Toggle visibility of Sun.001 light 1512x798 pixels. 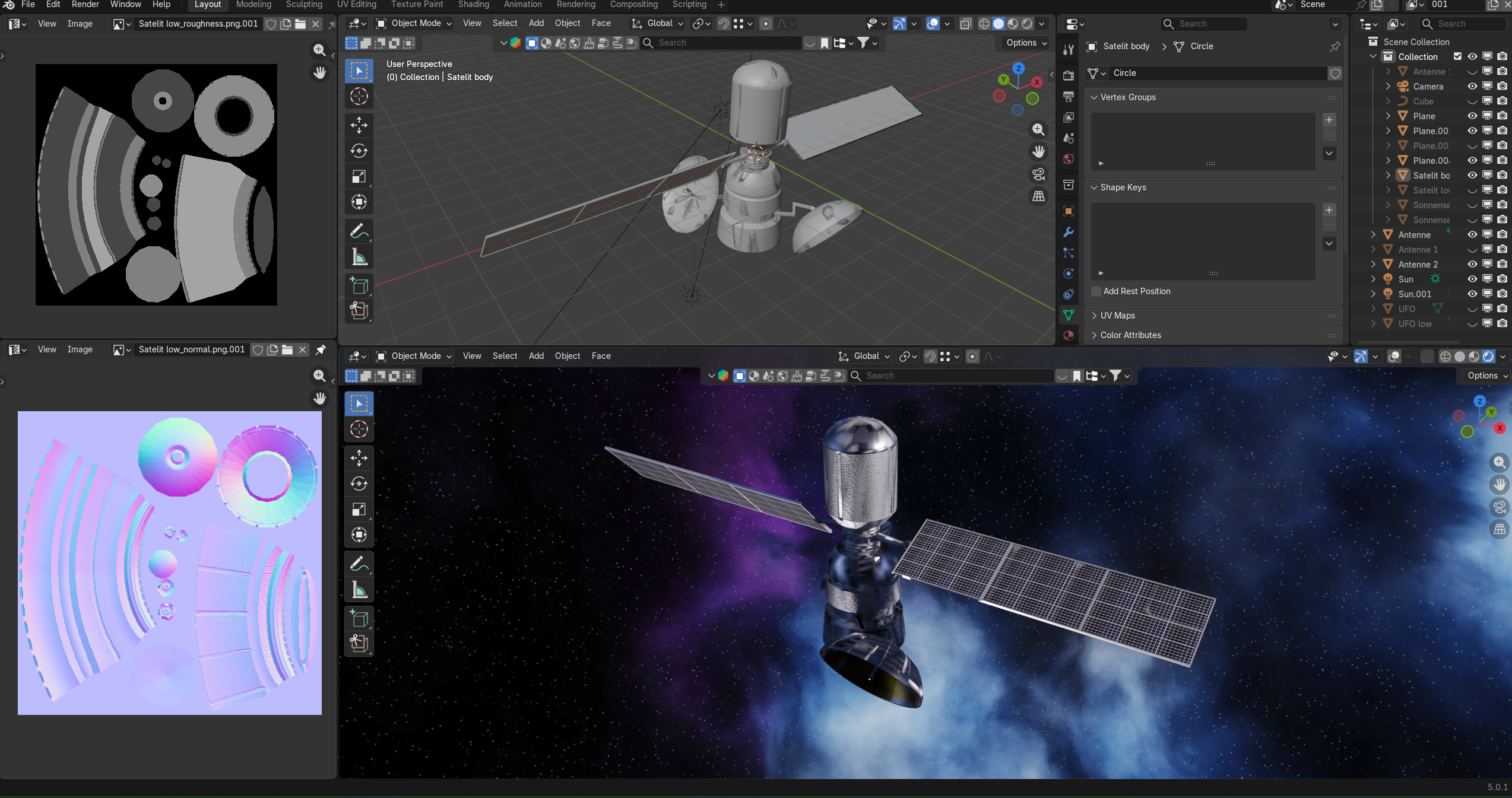tap(1472, 294)
